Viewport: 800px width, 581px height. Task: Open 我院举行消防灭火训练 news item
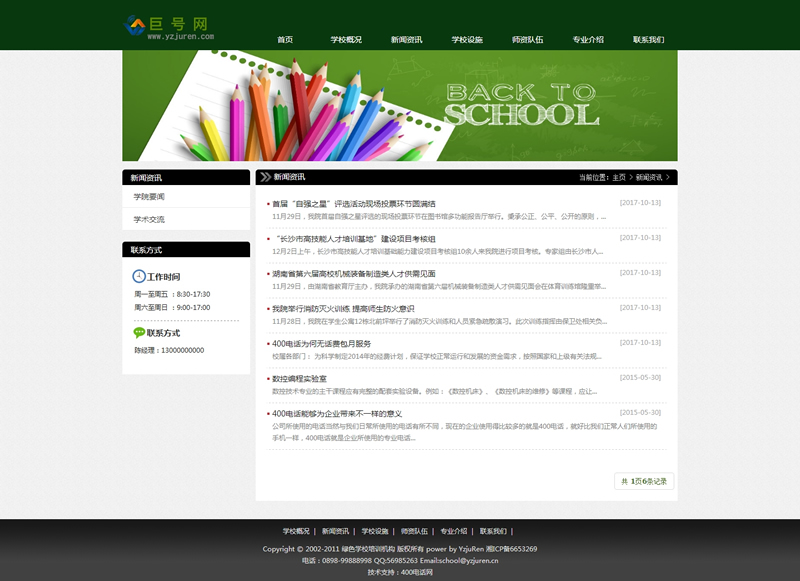tap(343, 309)
